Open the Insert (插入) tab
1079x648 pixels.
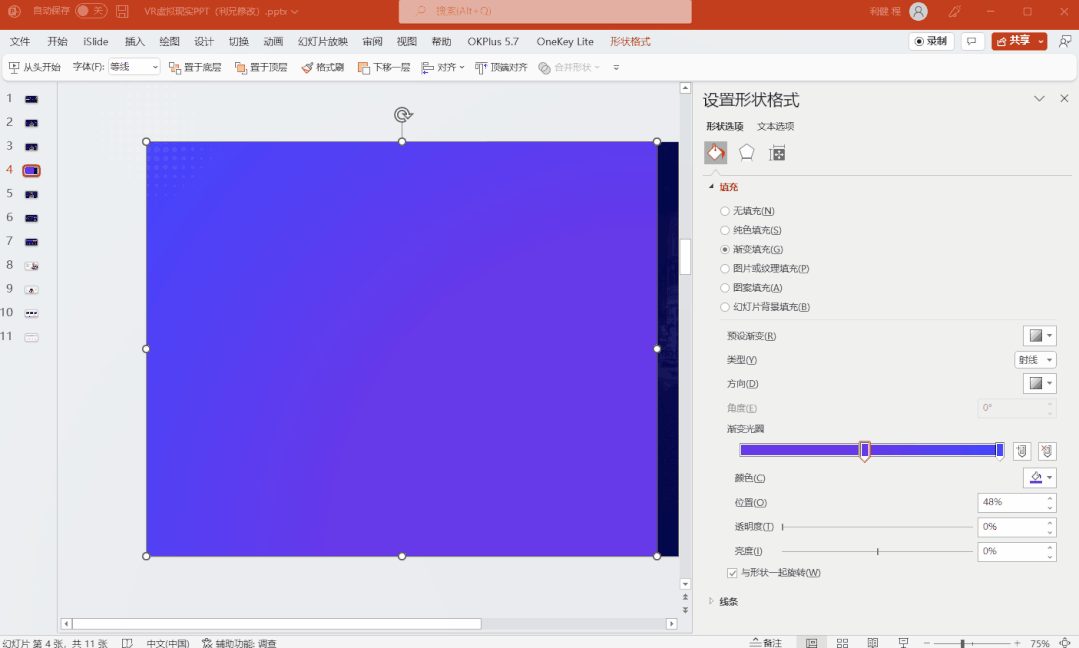click(x=135, y=41)
